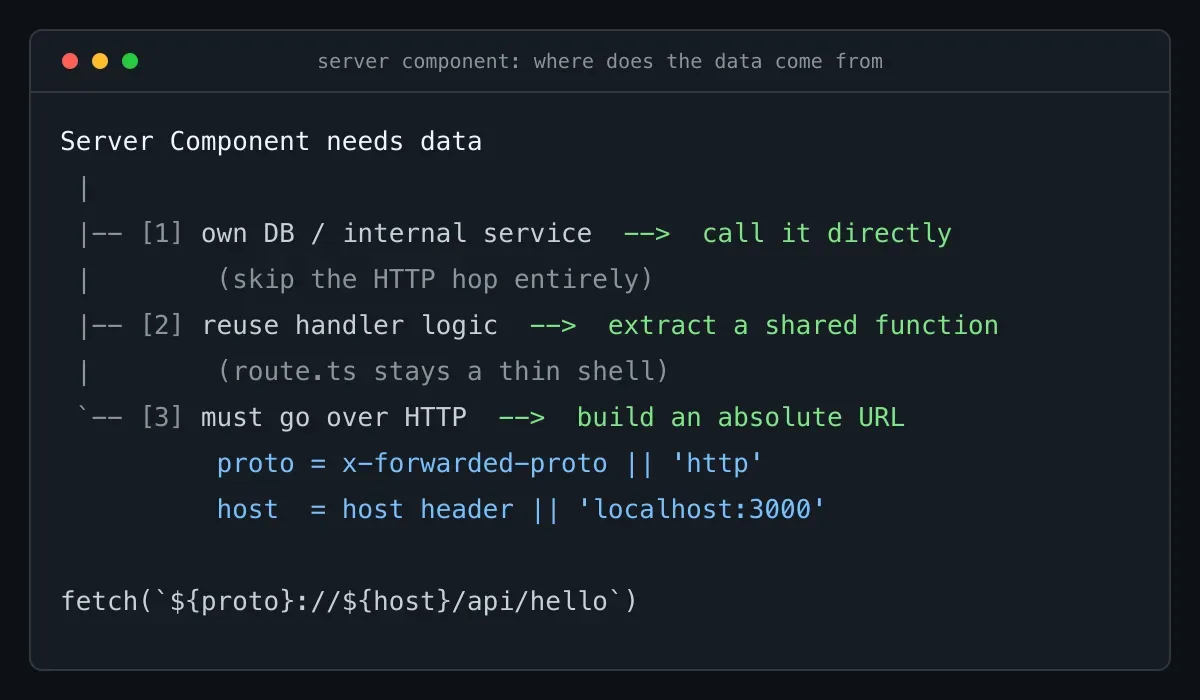Click the line 'host = host header || 'localhost:3000''
The height and width of the screenshot is (700, 1200).
521,509
